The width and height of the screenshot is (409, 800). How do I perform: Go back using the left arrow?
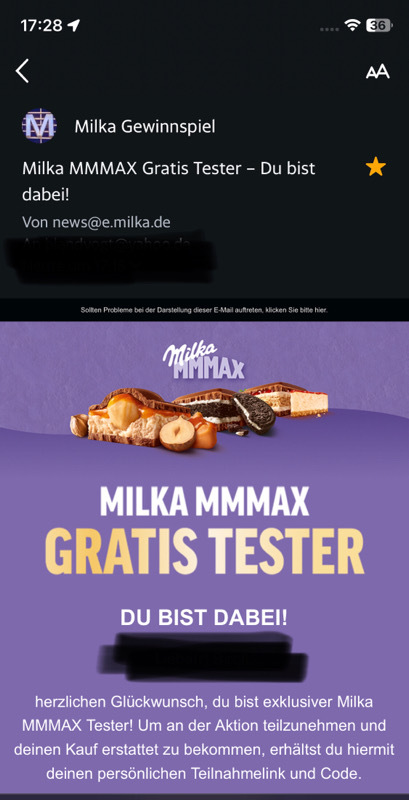point(22,71)
